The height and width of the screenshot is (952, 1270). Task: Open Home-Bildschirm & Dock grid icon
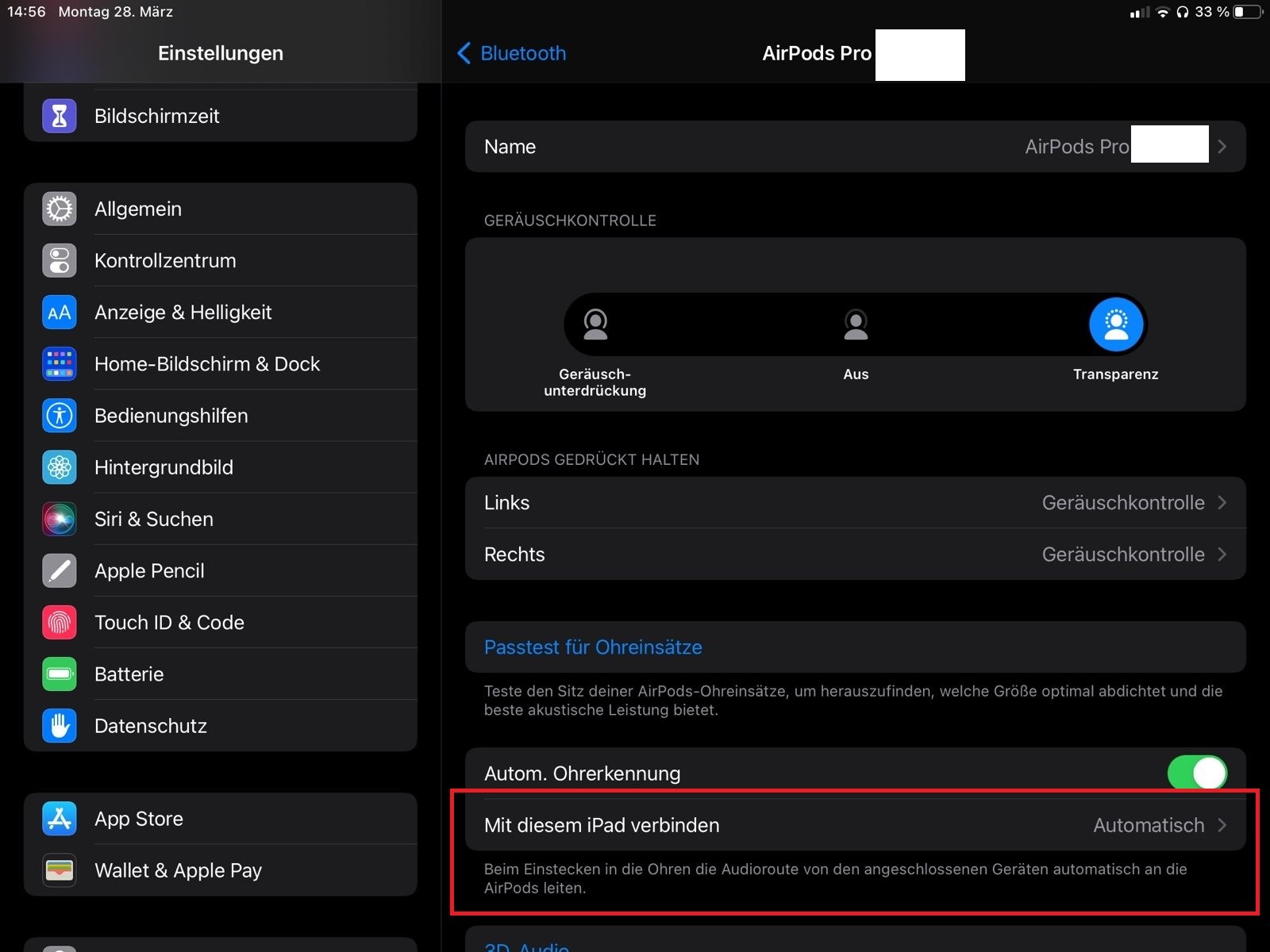point(60,363)
